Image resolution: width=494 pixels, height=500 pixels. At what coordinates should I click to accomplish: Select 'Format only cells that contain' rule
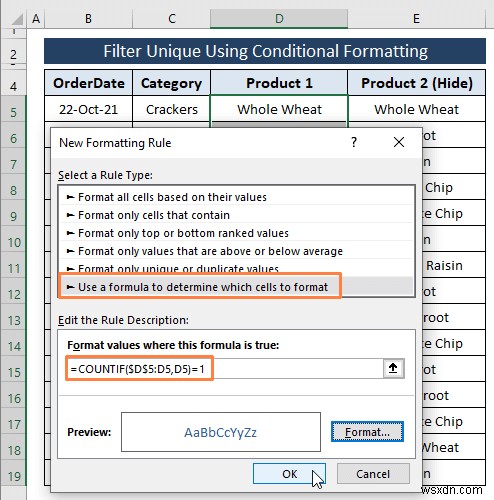pyautogui.click(x=236, y=215)
